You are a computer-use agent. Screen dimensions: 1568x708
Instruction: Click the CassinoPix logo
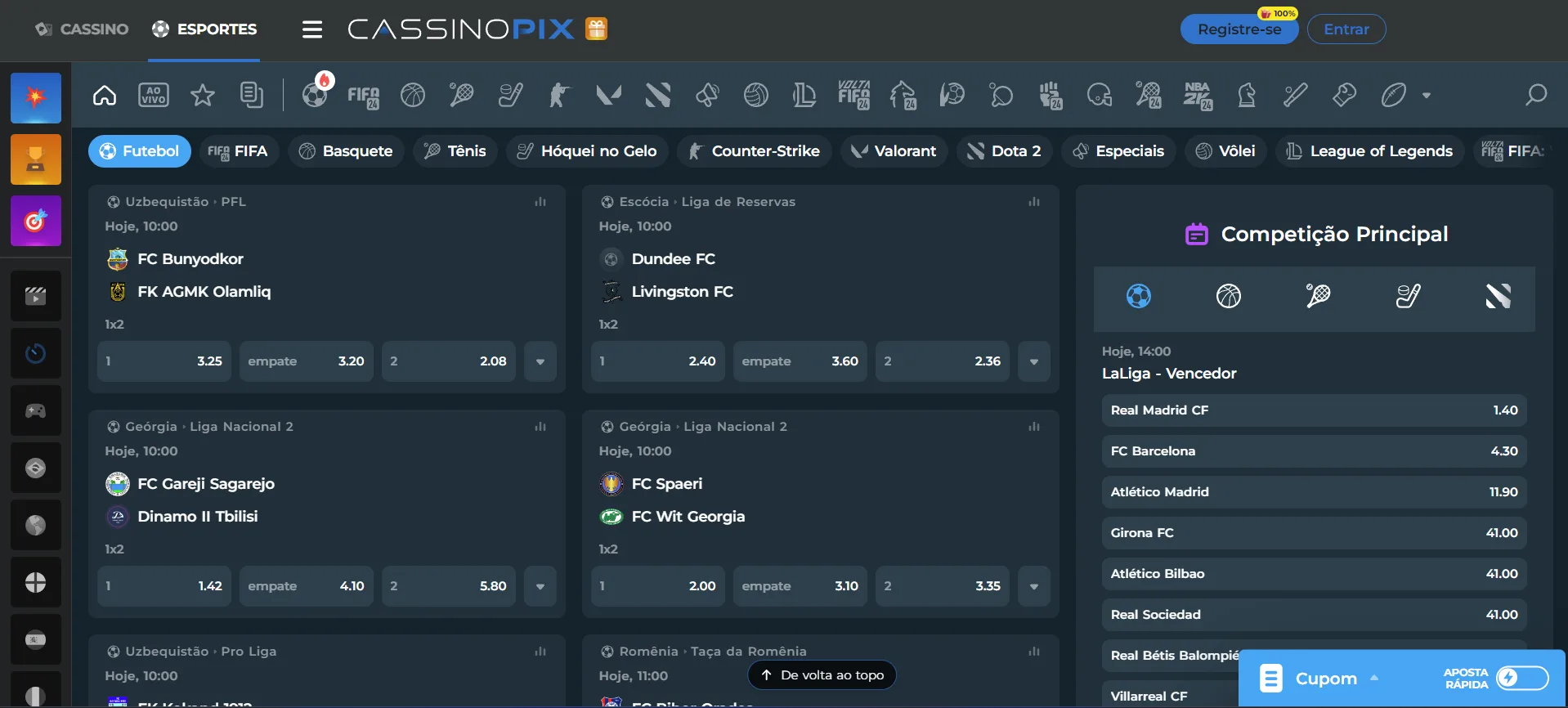point(461,29)
